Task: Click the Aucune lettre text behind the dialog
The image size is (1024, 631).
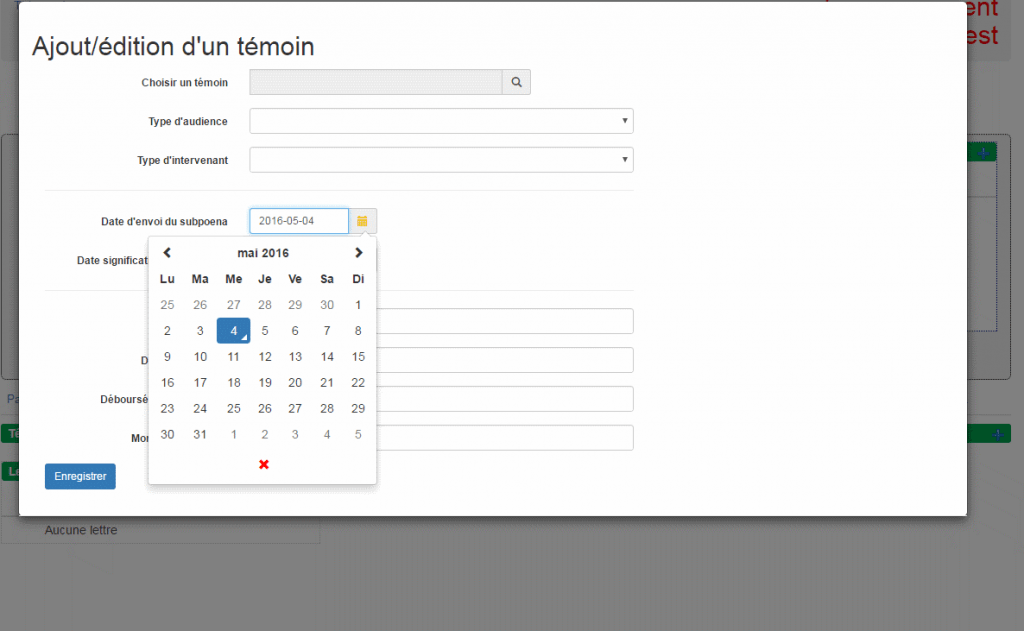Action: (81, 530)
